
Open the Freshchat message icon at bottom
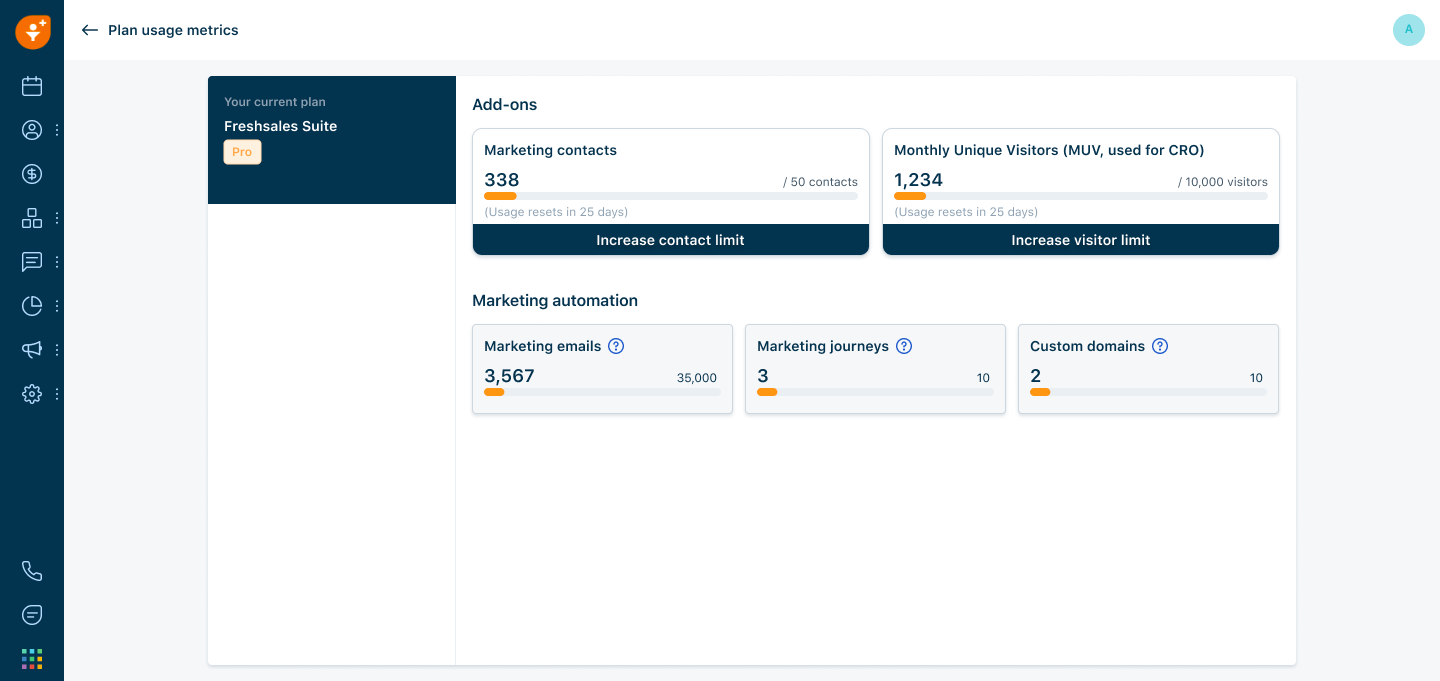[x=32, y=615]
